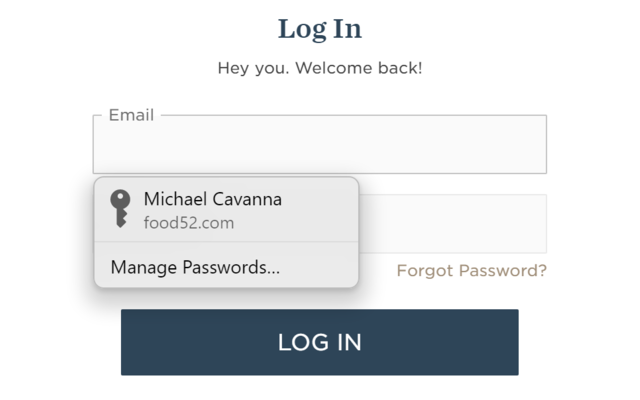The height and width of the screenshot is (400, 640).
Task: Click the password field beside the popup
Action: tap(453, 224)
